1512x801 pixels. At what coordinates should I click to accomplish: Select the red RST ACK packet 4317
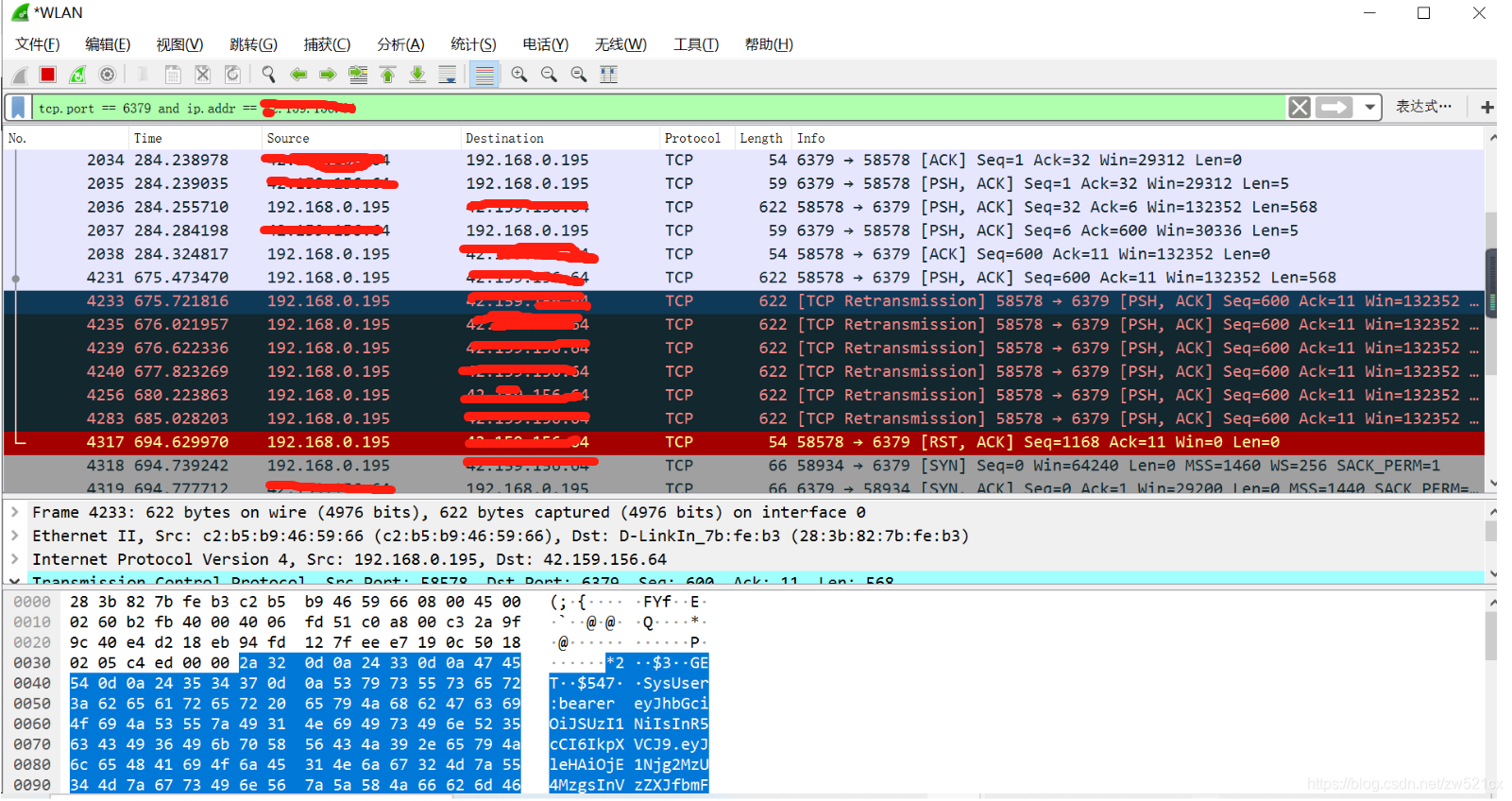point(744,442)
